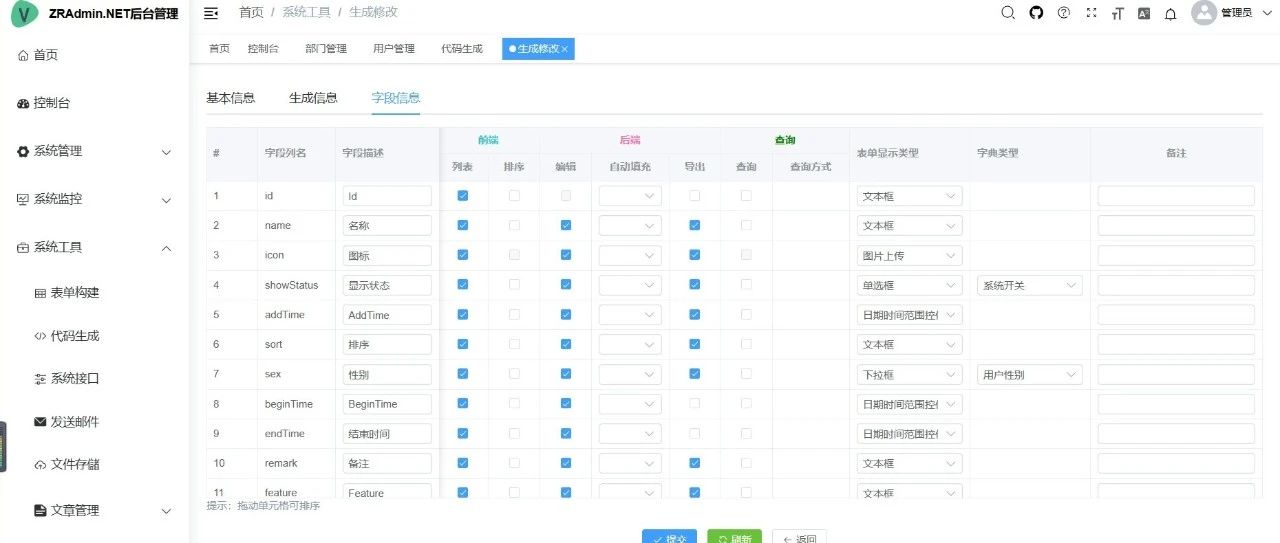Select the 字段信息 tab
Image resolution: width=1280 pixels, height=543 pixels.
(396, 98)
